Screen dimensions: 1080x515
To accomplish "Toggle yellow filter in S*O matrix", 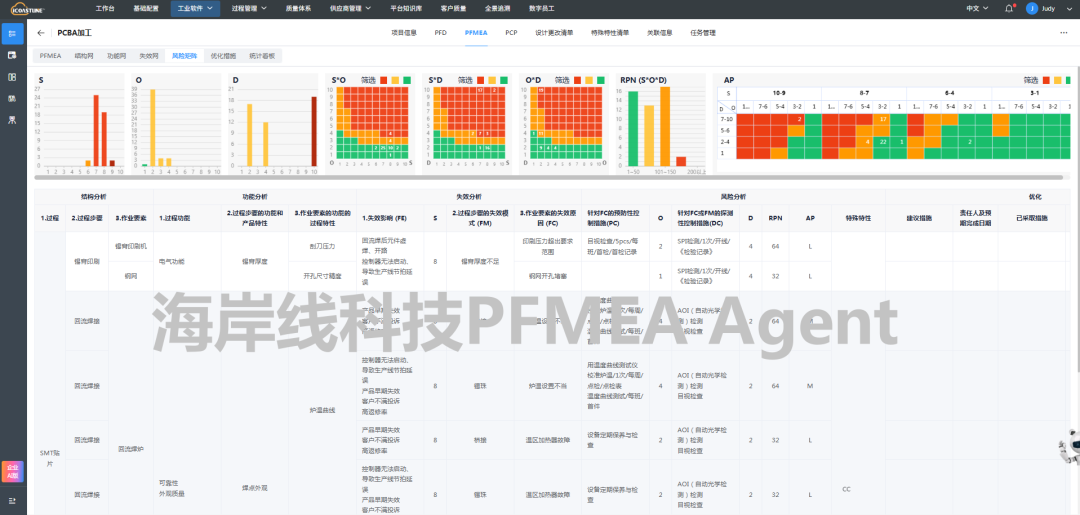I will 395,81.
